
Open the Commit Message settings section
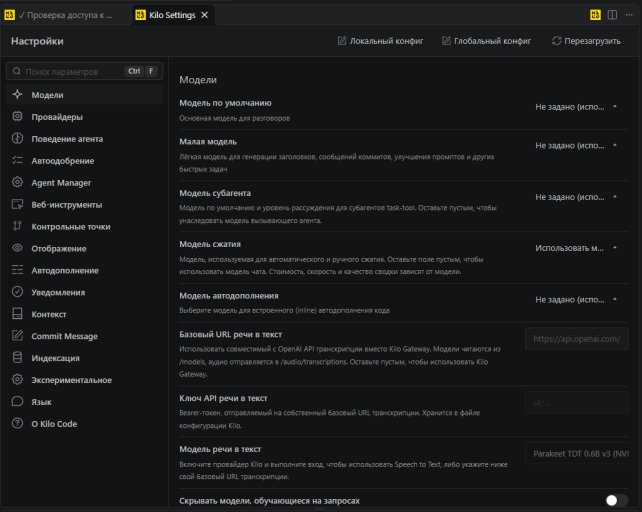pyautogui.click(x=85, y=336)
